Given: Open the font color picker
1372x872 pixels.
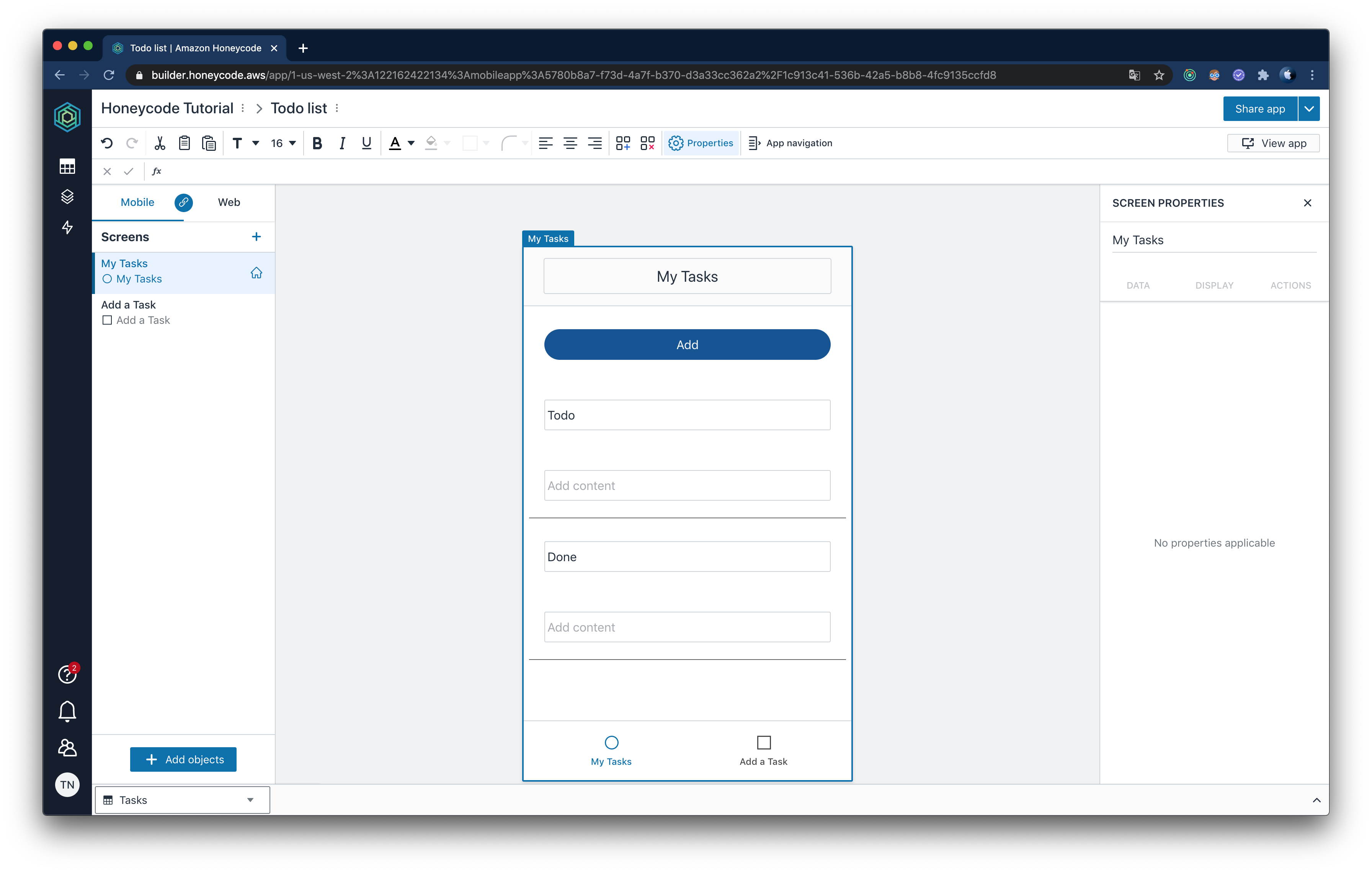Looking at the screenshot, I should [401, 143].
